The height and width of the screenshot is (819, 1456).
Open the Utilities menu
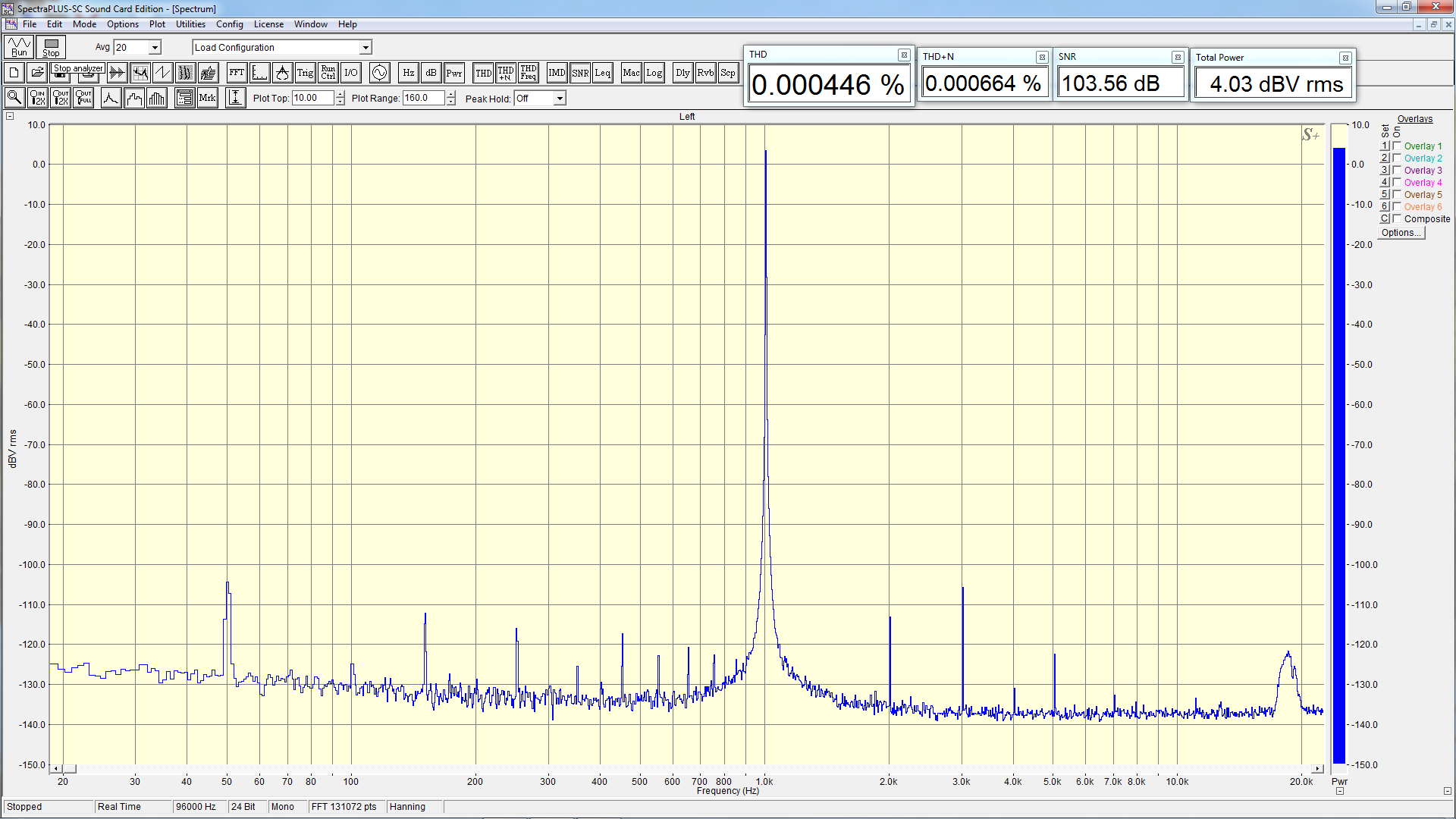(x=190, y=24)
